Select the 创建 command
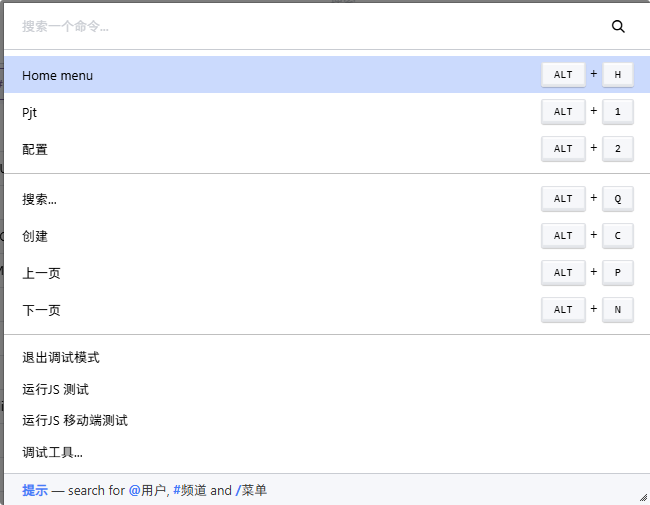This screenshot has width=650, height=505. 327,236
